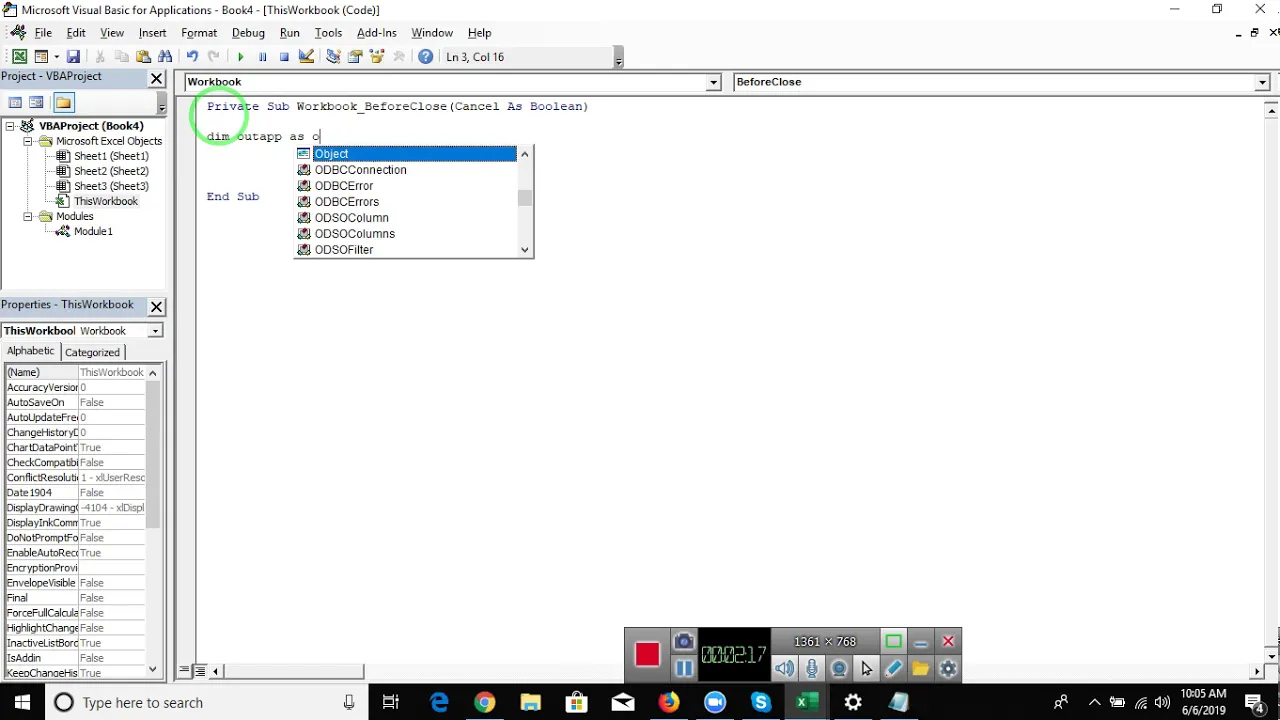Open the Properties Window toolbar icon
This screenshot has width=1280, height=720.
[355, 57]
